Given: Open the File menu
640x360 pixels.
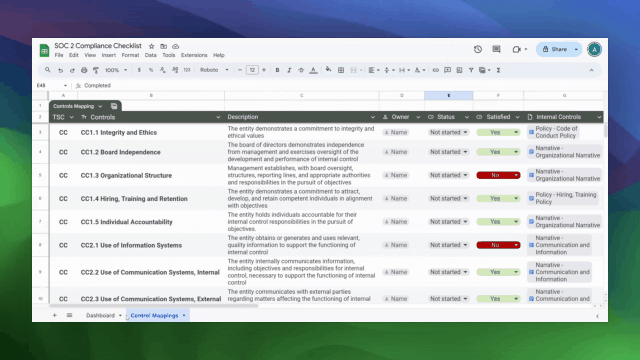Looking at the screenshot, I should pos(59,55).
